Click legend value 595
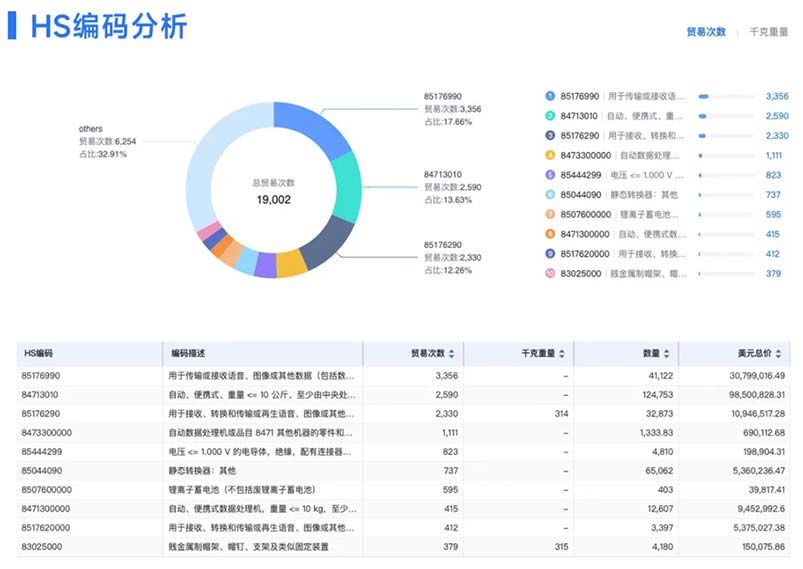Viewport: 803px width, 569px height. pos(773,215)
